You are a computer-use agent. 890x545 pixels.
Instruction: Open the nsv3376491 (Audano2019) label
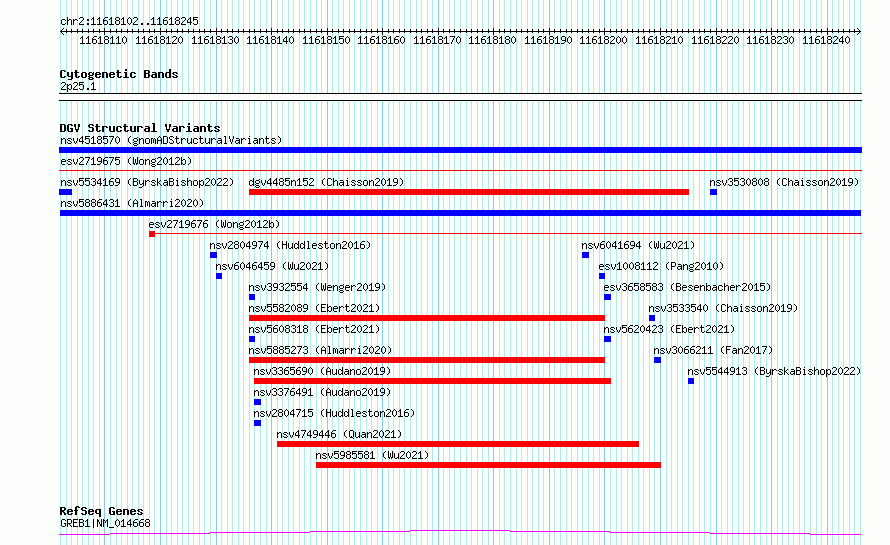pos(322,392)
